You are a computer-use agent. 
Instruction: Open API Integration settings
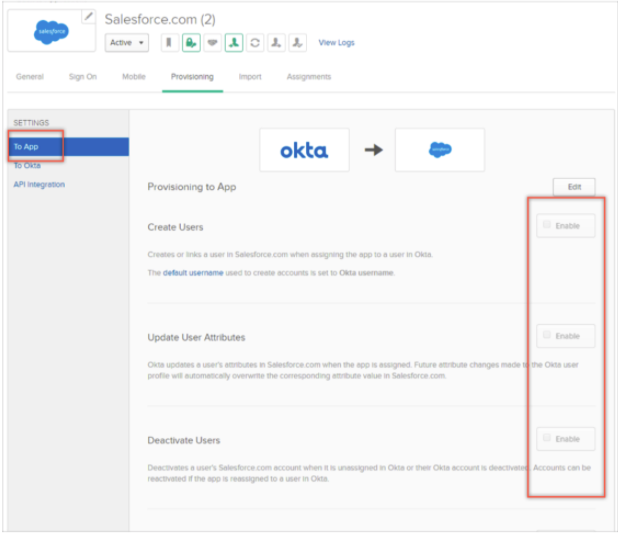tap(39, 184)
